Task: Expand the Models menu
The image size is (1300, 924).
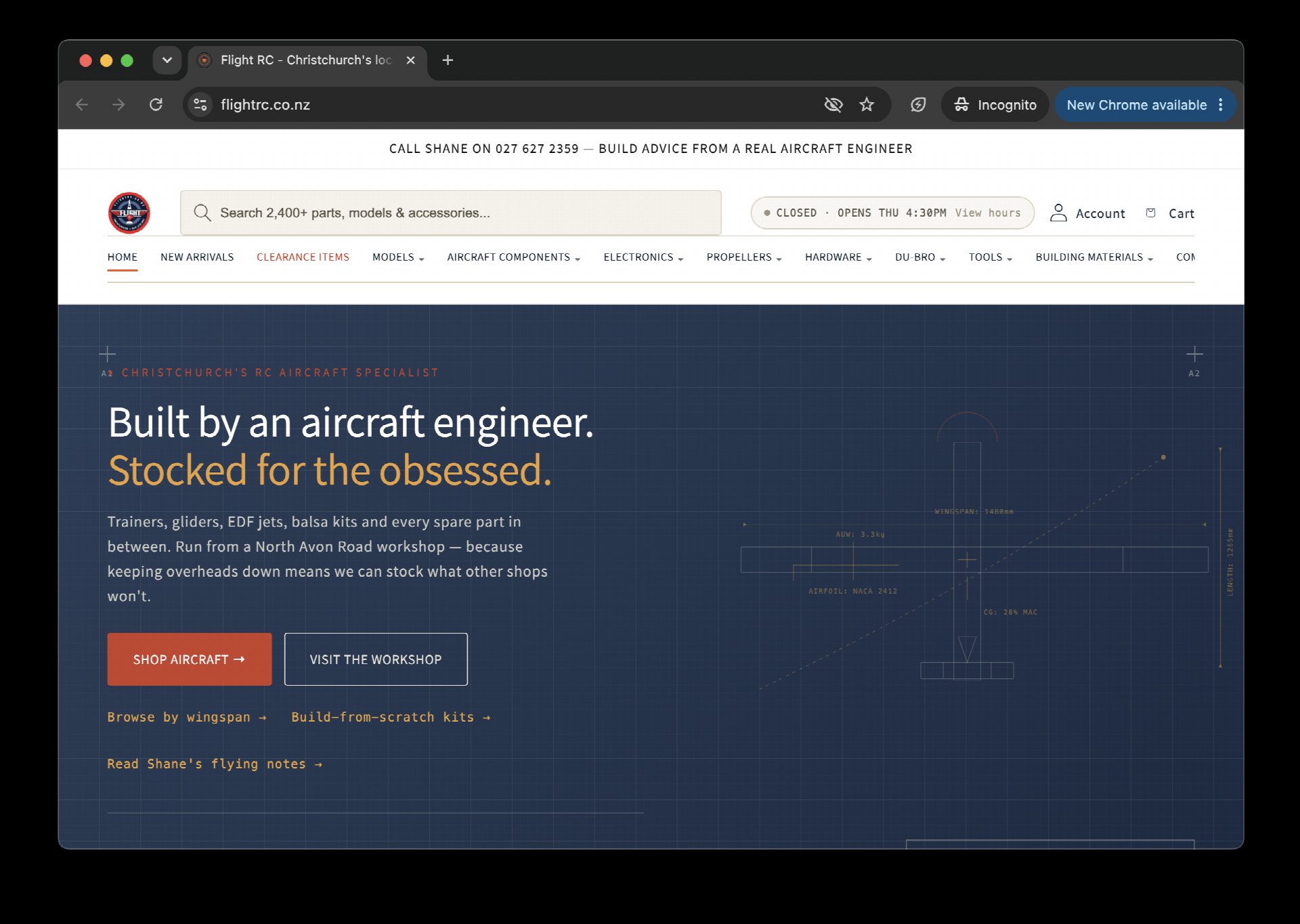Action: point(398,257)
